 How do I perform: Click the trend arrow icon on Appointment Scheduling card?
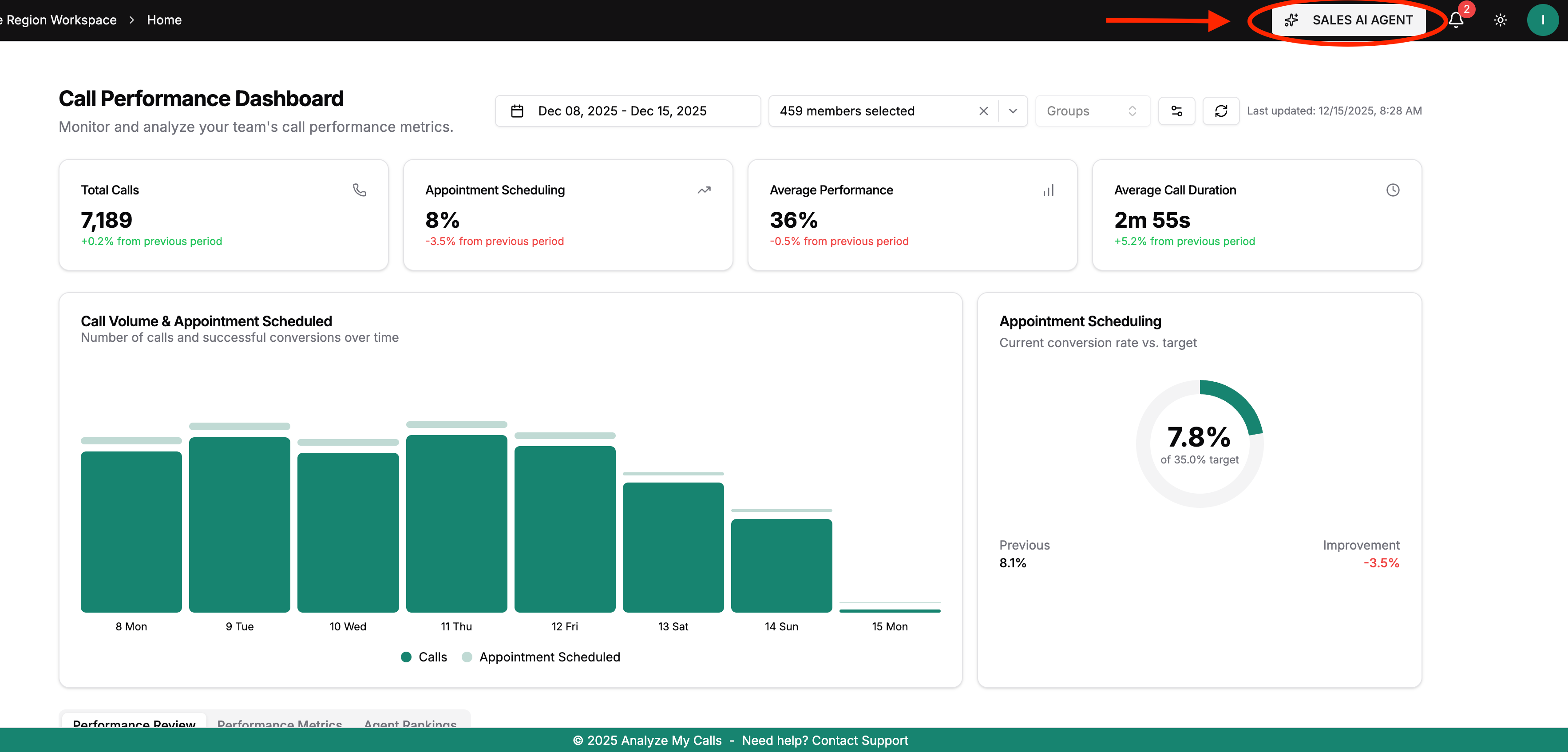(x=704, y=190)
